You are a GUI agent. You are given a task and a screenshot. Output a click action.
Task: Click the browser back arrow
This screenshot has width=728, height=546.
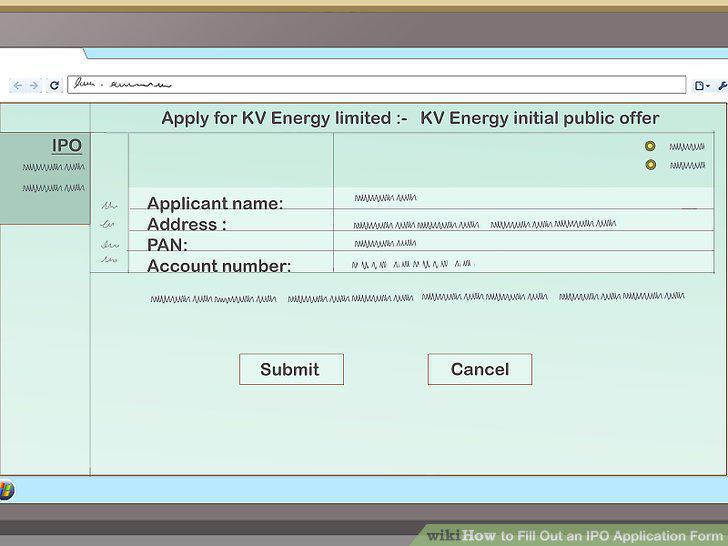point(18,85)
